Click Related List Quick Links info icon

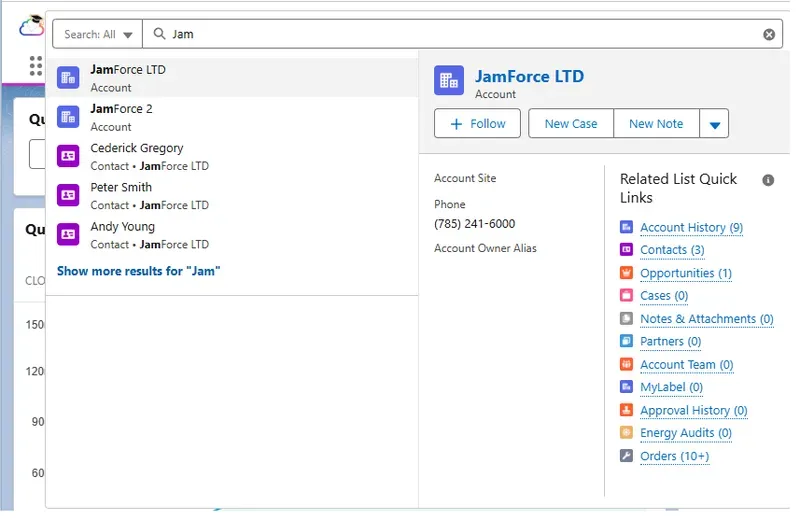pos(768,180)
